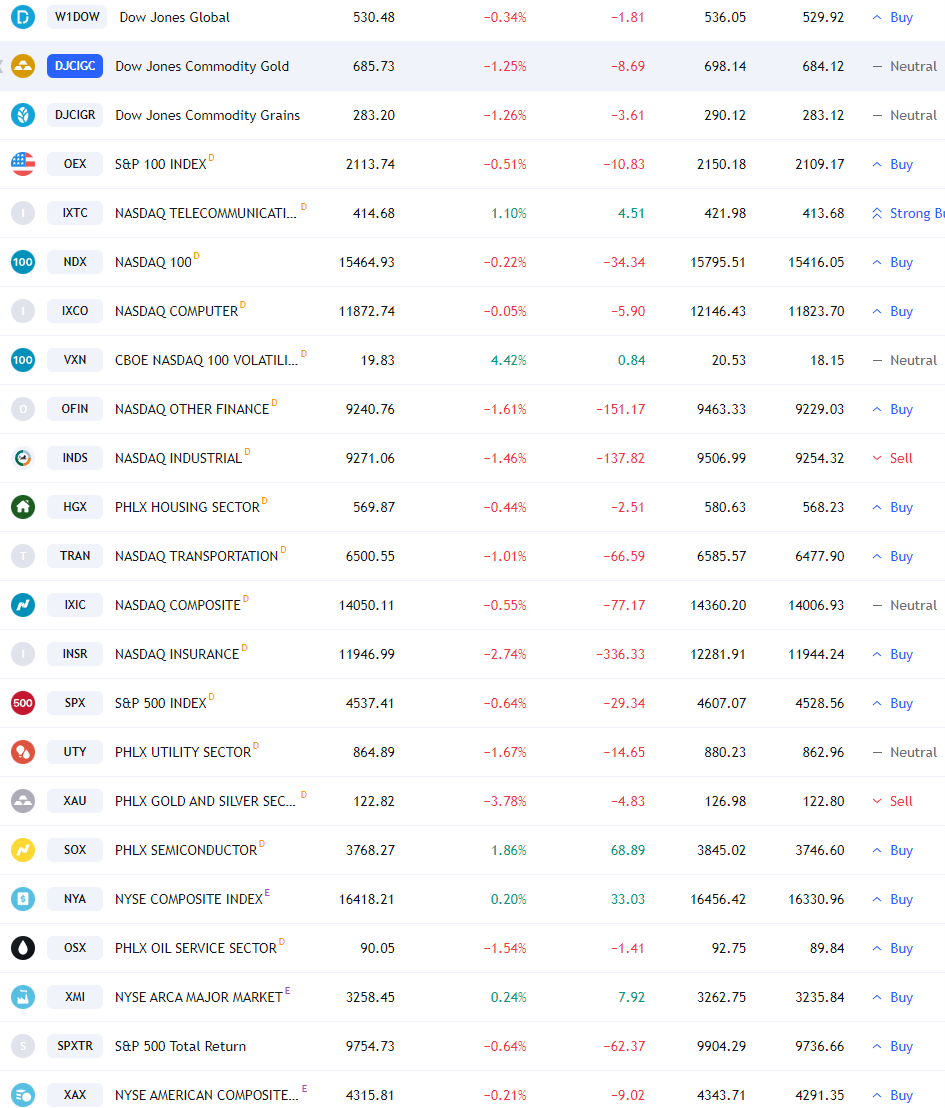
Task: Click the 0.24% change for XMI
Action: point(509,997)
